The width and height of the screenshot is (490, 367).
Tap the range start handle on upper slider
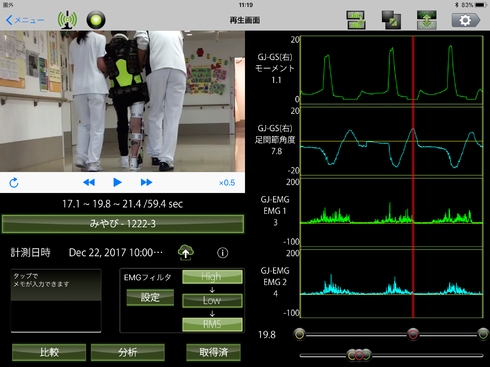[299, 334]
